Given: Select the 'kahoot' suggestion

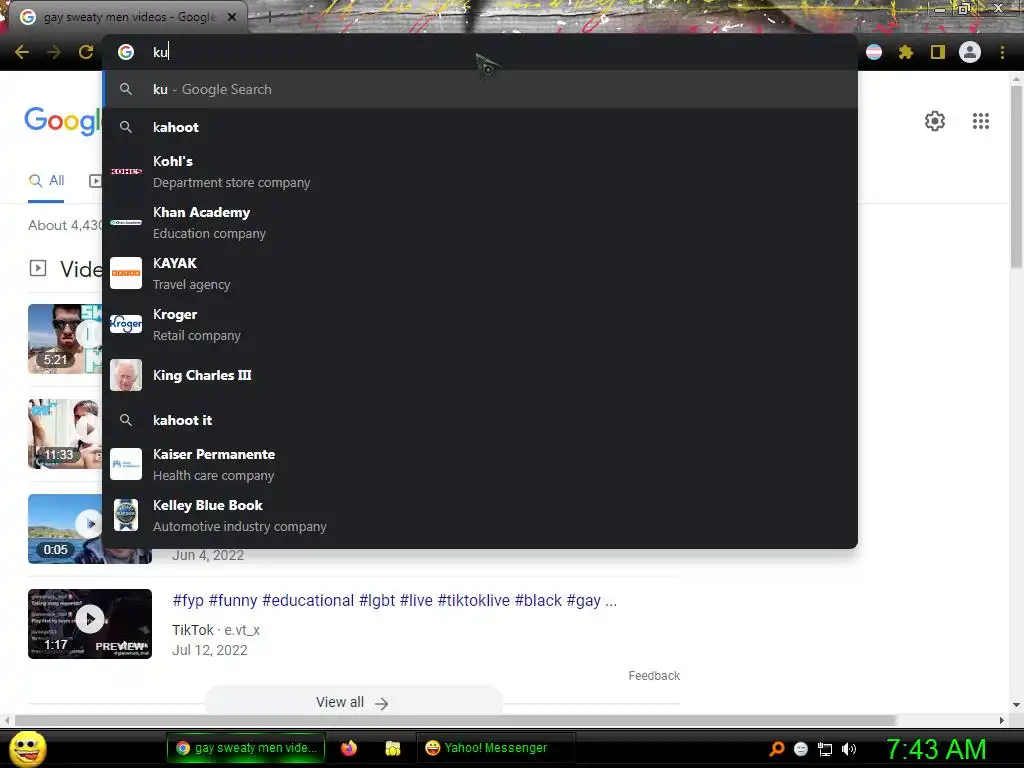Looking at the screenshot, I should pyautogui.click(x=480, y=127).
